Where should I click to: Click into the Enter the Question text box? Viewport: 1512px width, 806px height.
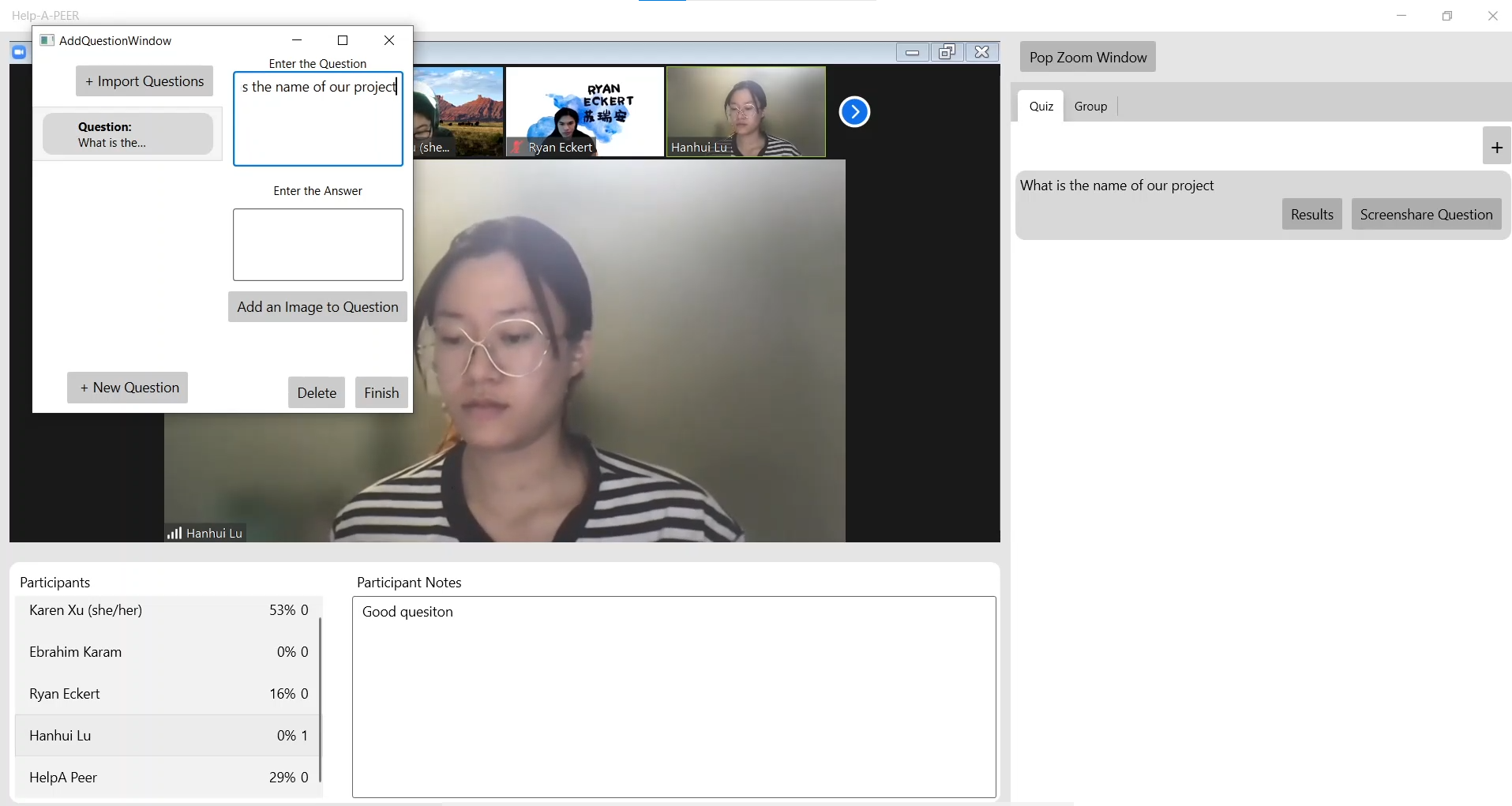318,118
